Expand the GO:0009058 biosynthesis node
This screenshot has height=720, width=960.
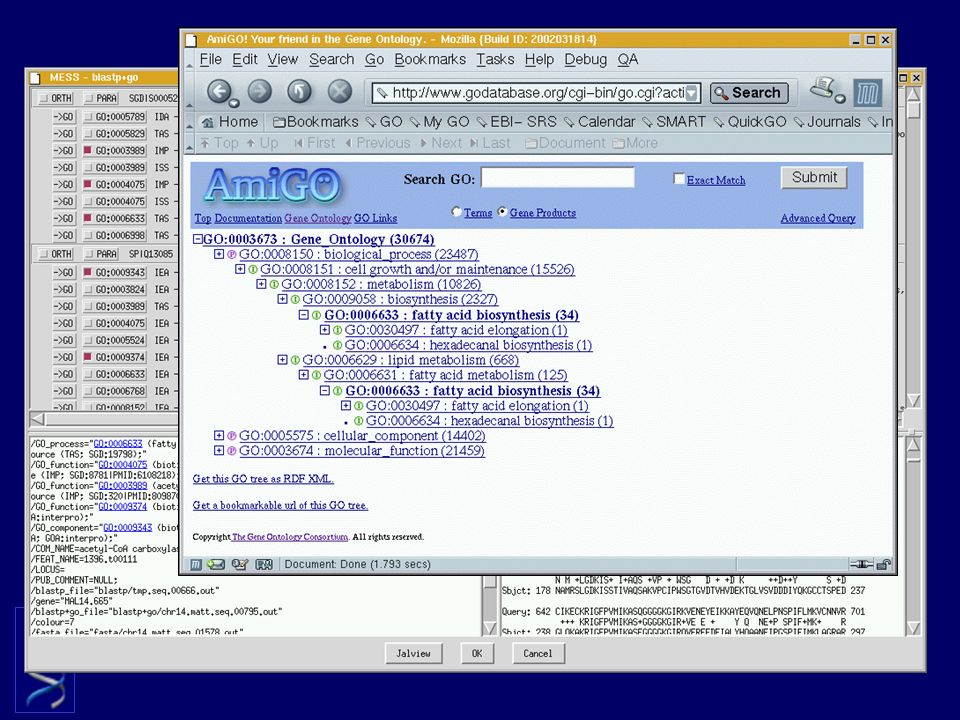282,299
